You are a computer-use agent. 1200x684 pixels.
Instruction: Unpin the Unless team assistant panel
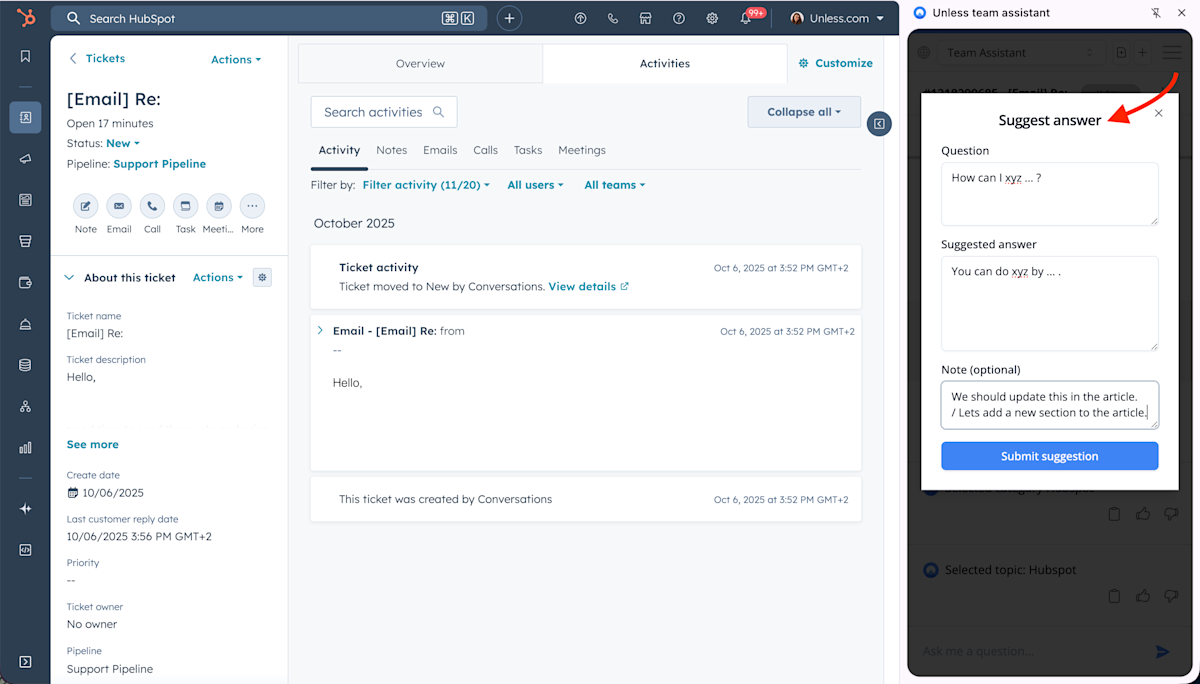pos(1156,13)
